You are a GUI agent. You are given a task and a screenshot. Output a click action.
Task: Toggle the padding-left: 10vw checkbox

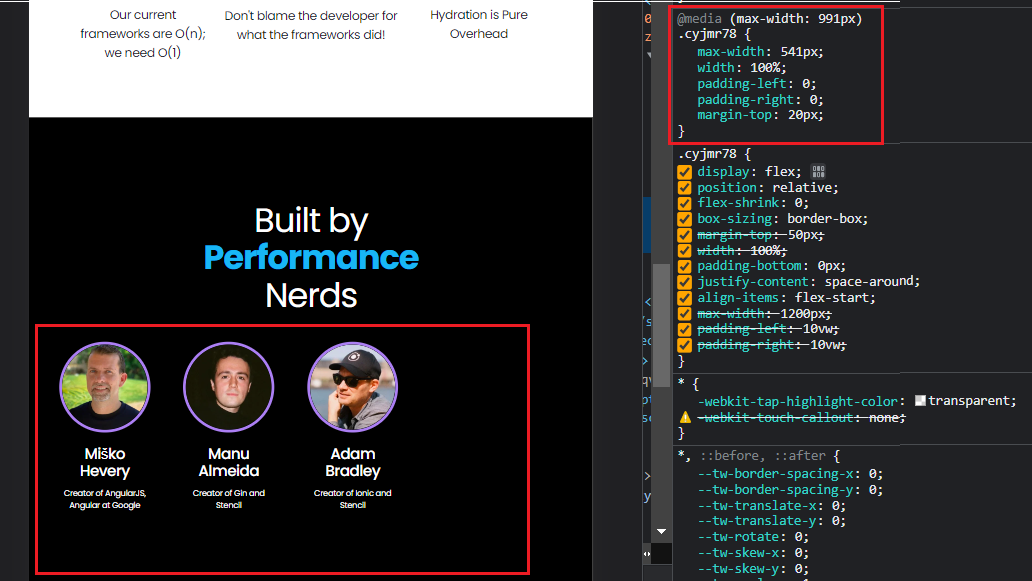coord(684,329)
